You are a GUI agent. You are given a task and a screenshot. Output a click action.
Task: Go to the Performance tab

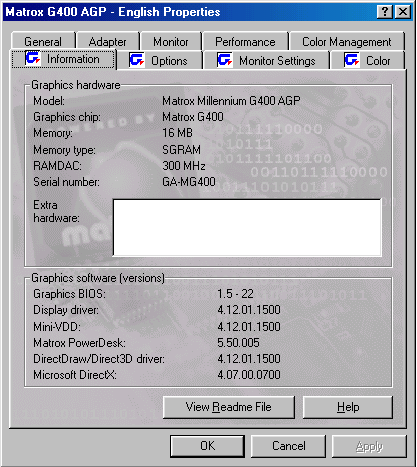pos(245,42)
